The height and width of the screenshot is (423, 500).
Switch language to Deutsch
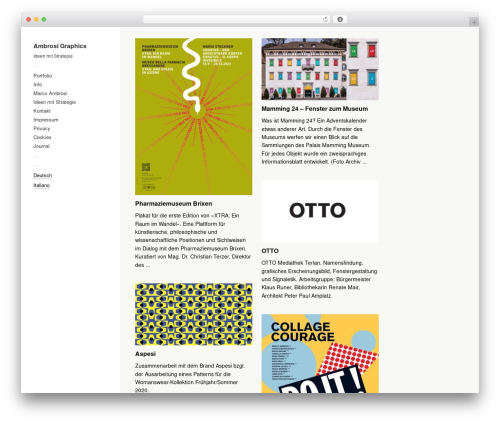43,175
